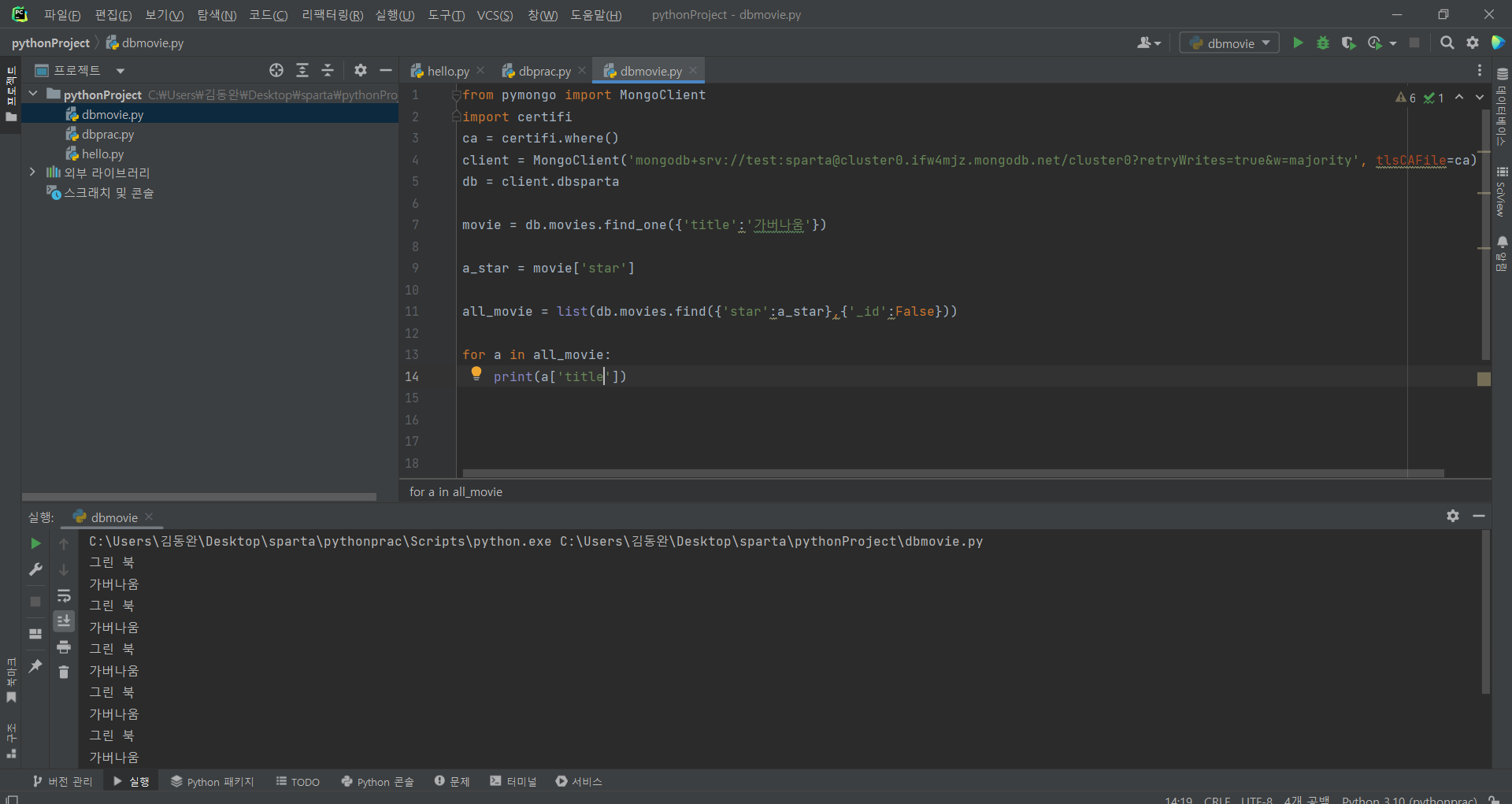Hide the project tool window
The width and height of the screenshot is (1512, 804).
pos(386,70)
